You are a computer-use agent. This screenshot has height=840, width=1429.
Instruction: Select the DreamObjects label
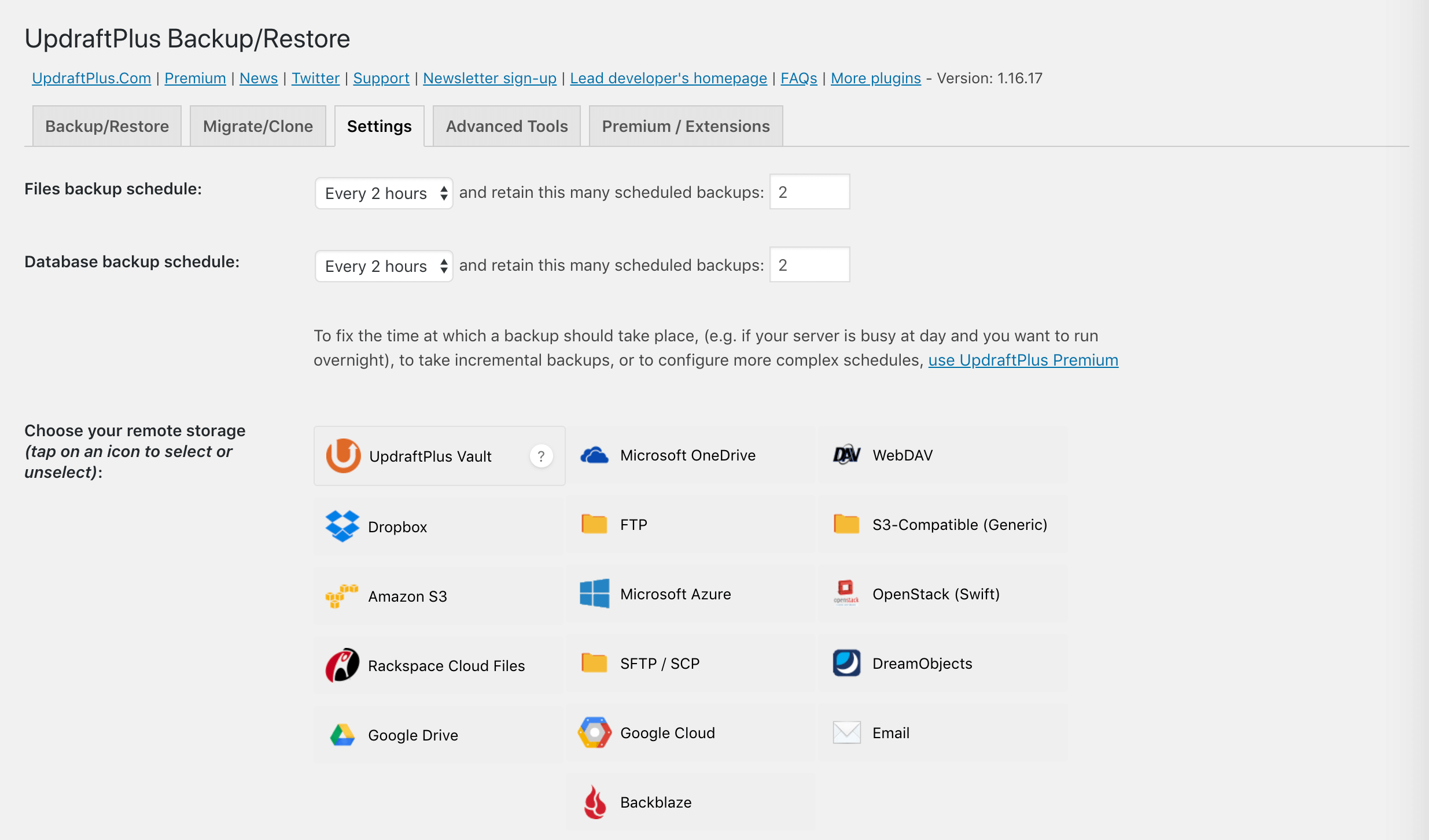[x=922, y=664]
